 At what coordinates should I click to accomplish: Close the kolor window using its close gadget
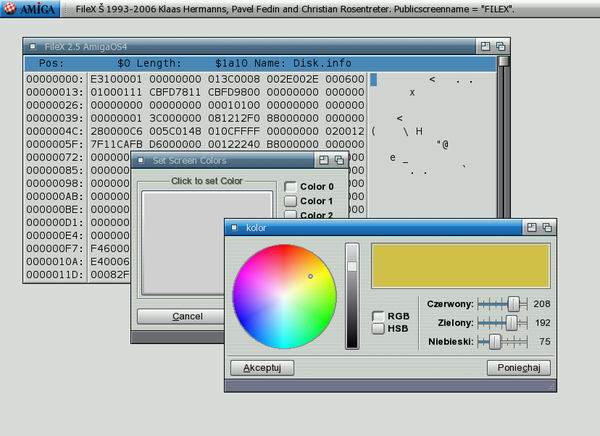coord(234,228)
